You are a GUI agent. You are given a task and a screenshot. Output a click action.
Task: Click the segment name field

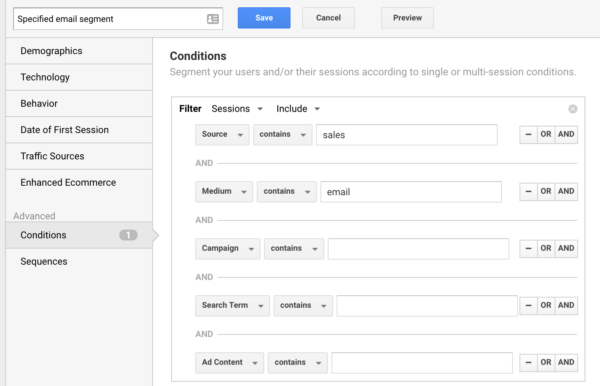[x=118, y=19]
